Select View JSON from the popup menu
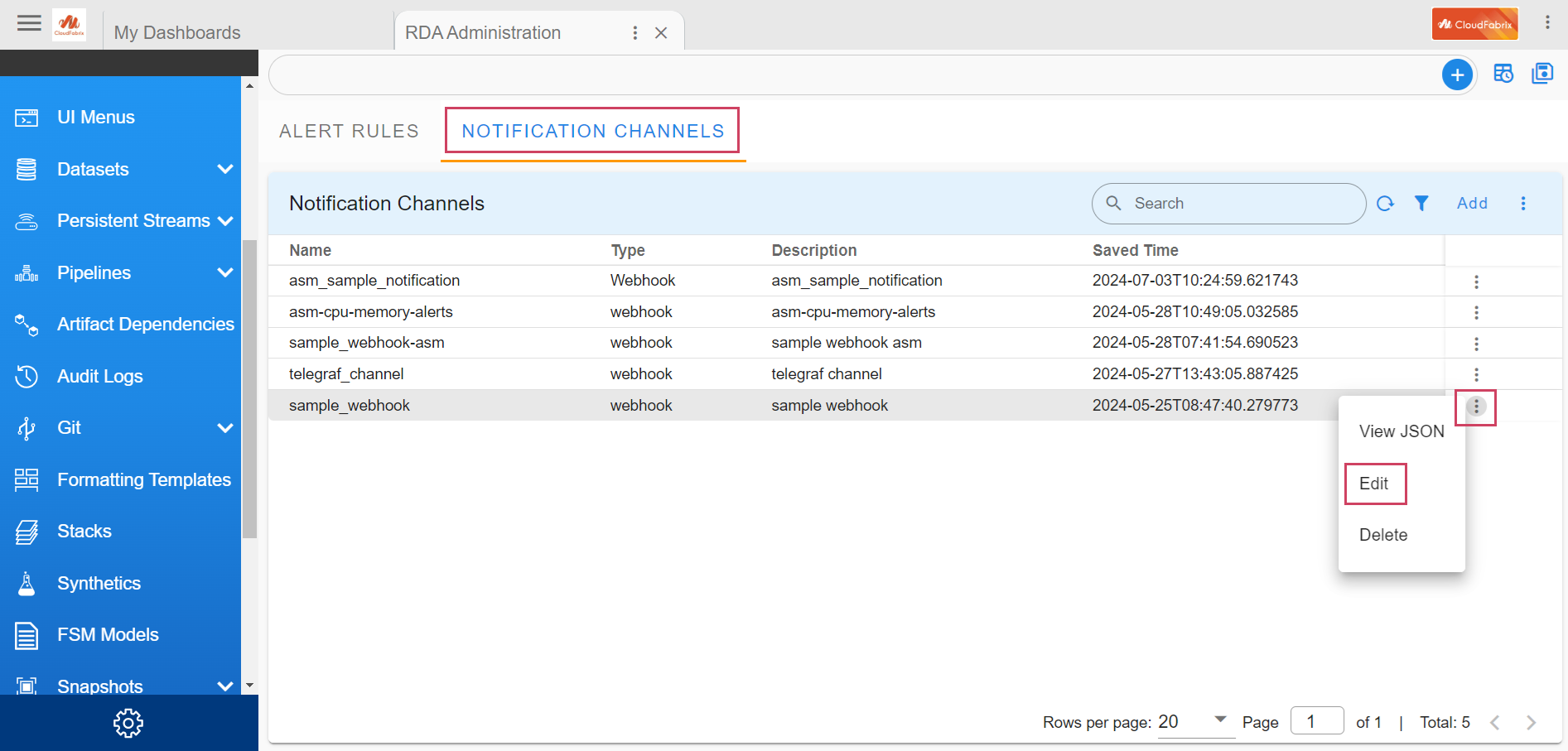Image resolution: width=1568 pixels, height=751 pixels. (x=1401, y=431)
